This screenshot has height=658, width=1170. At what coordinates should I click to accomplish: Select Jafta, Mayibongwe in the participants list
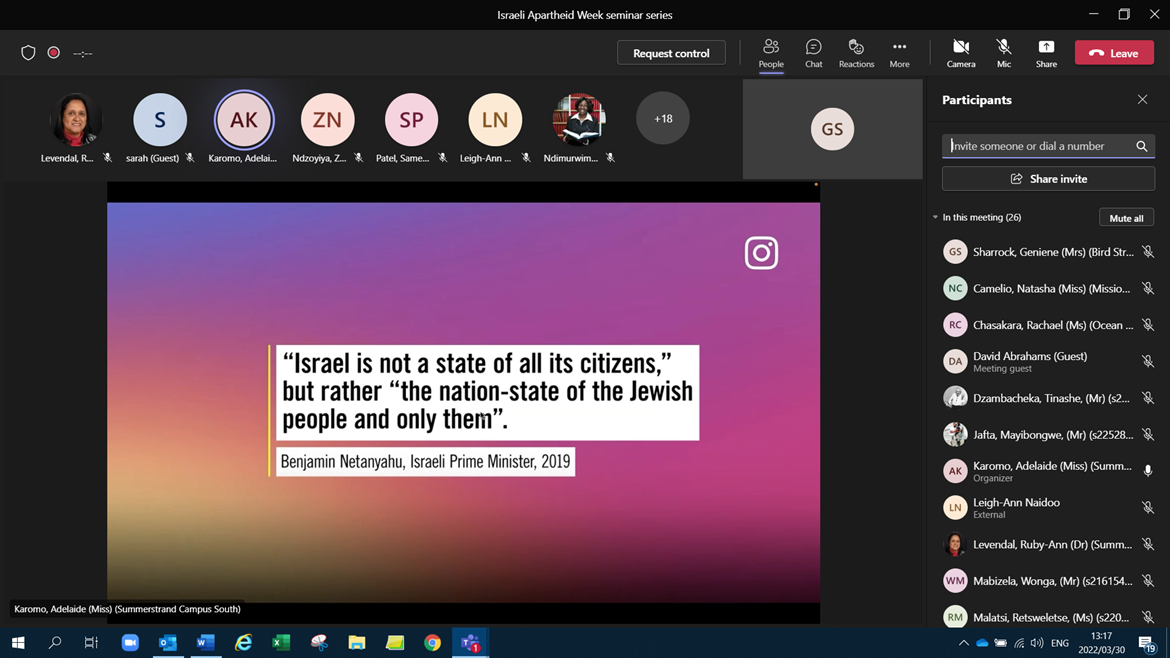tap(1048, 435)
